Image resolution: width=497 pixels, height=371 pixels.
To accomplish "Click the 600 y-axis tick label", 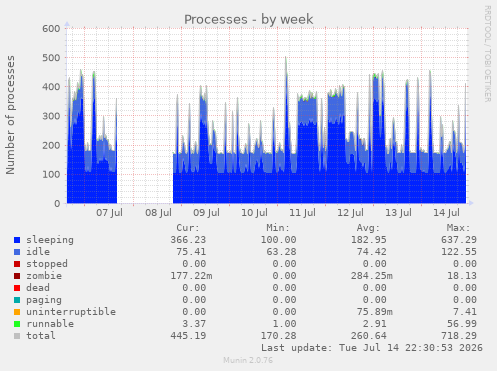I will [51, 29].
